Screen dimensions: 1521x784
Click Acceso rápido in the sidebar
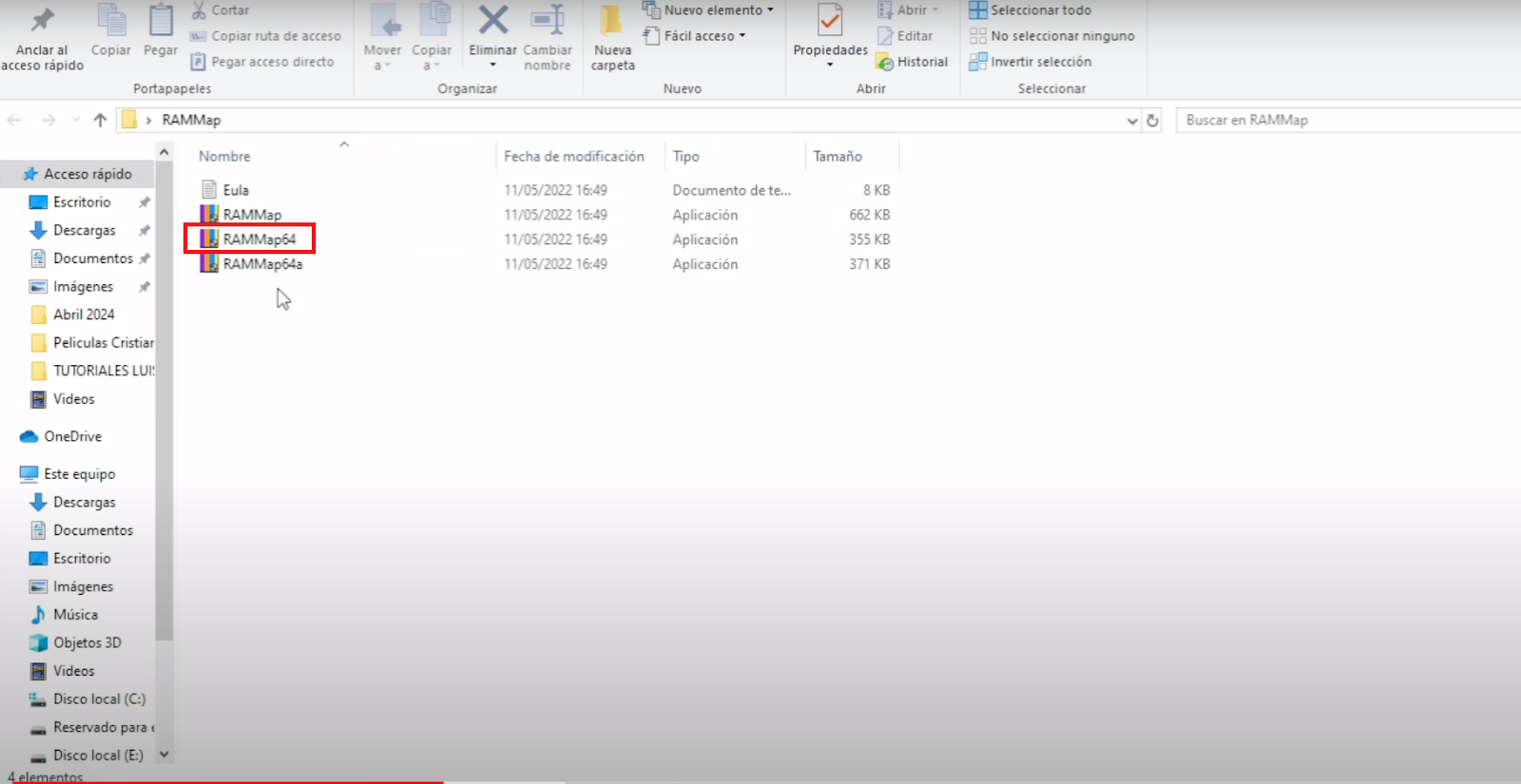[78, 174]
